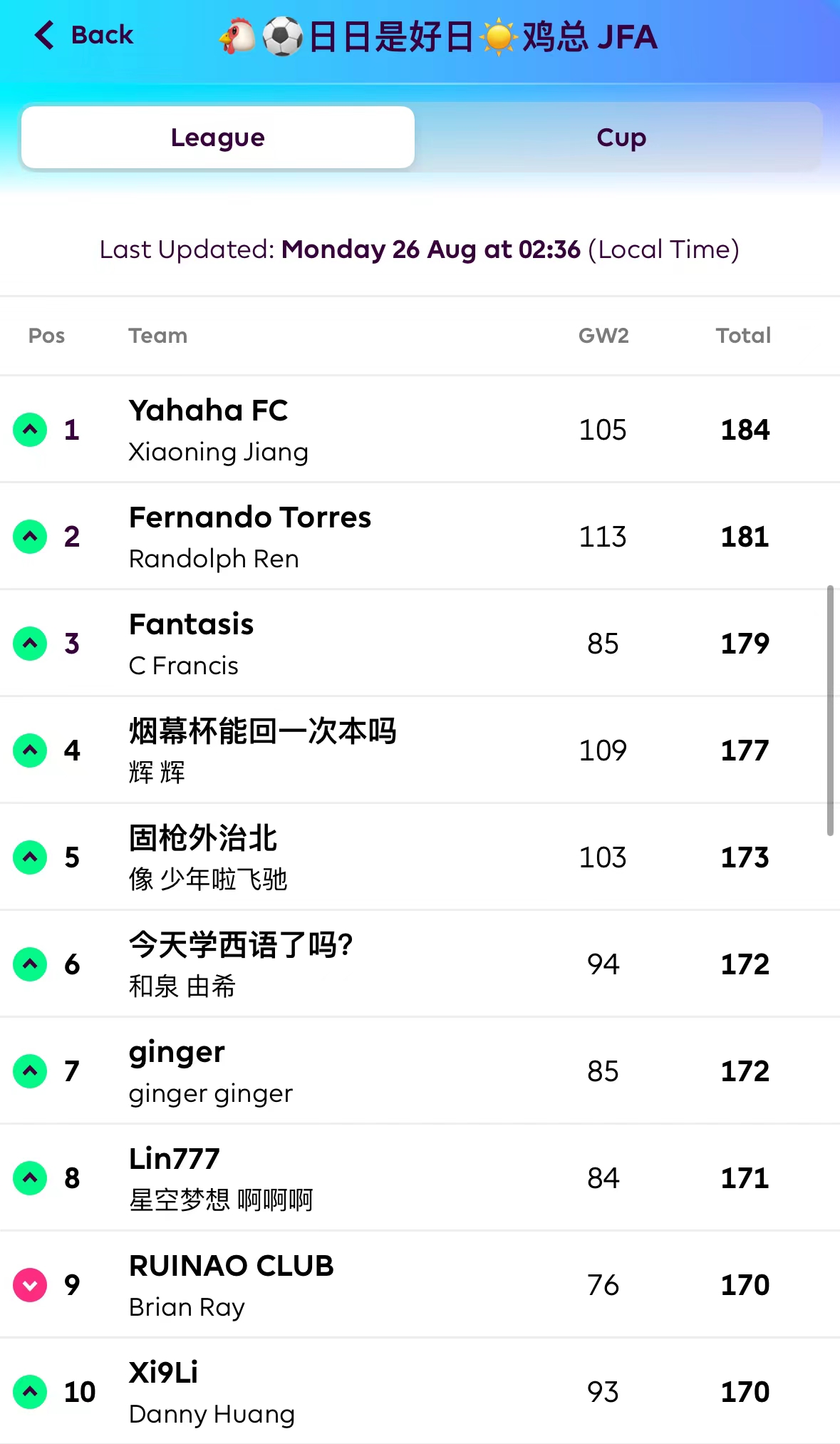Image resolution: width=840 pixels, height=1444 pixels.
Task: Tap green movement icon beside ginger team
Action: click(30, 1071)
